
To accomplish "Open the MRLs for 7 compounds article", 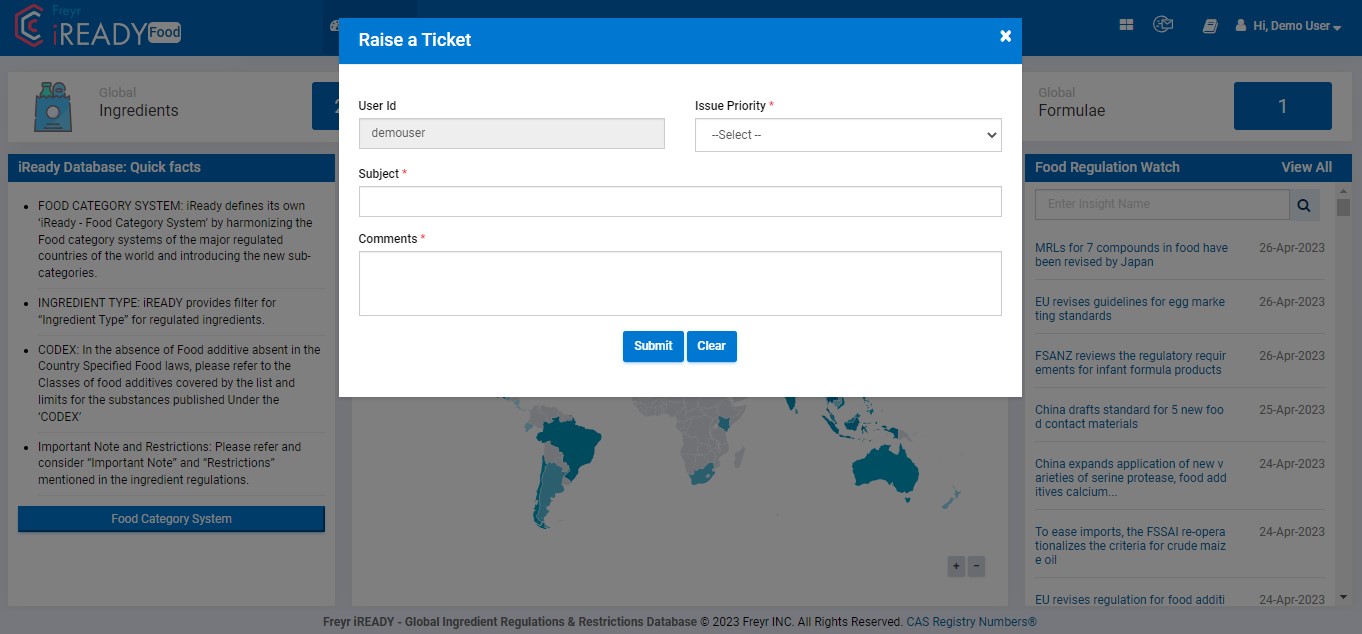I will click(x=1131, y=255).
